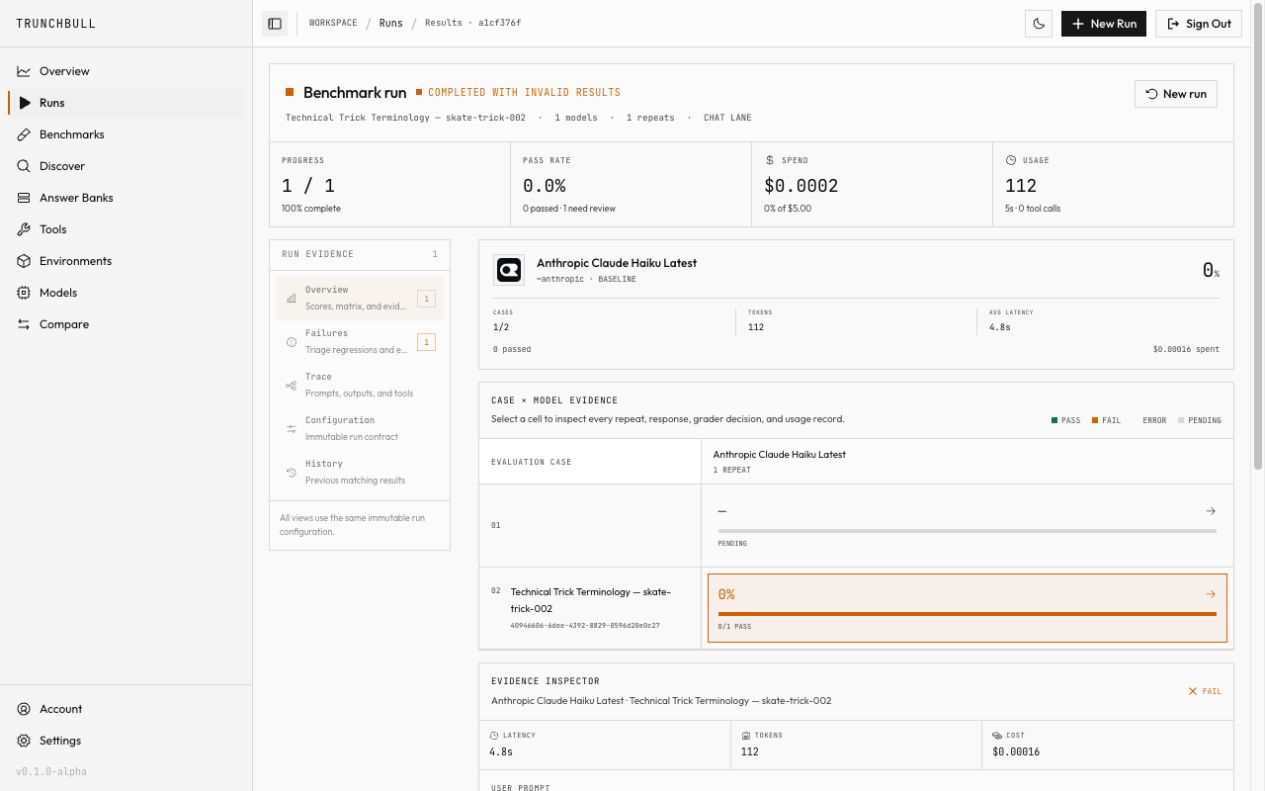Screen dimensions: 1265x791
Task: Click the Trace branch icon
Action: (x=291, y=385)
